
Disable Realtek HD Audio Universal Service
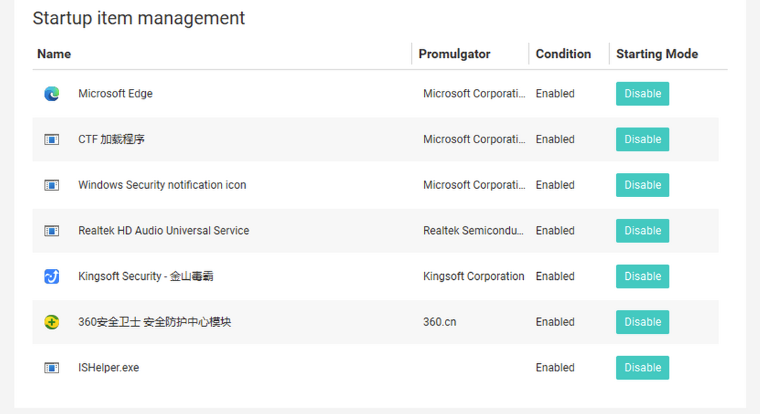click(642, 231)
